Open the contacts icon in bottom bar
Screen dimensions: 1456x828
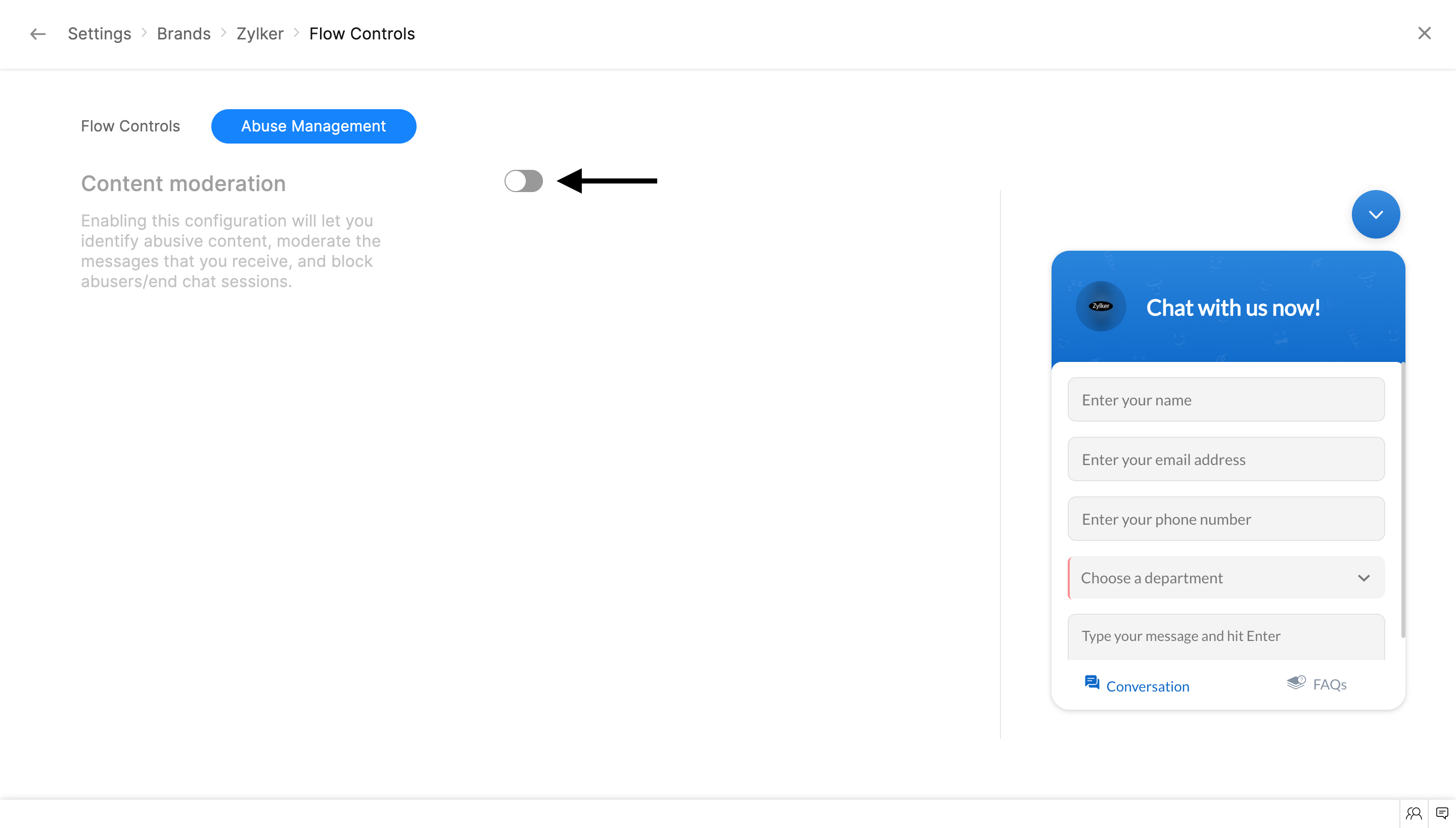pos(1414,813)
